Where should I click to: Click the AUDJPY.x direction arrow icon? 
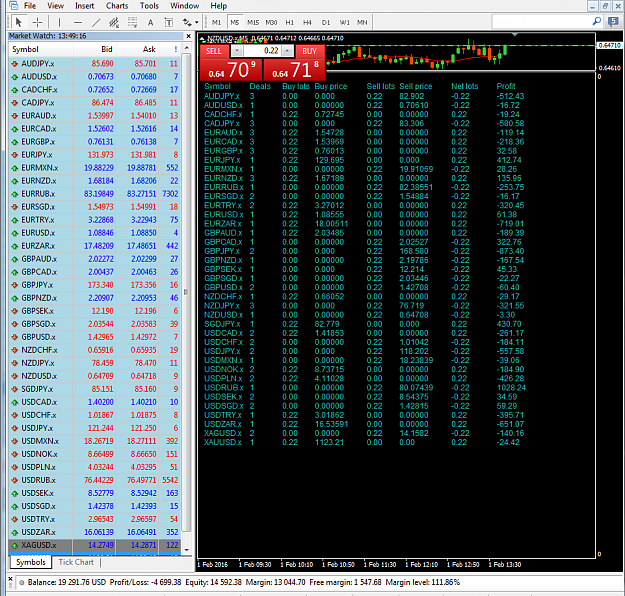point(15,64)
